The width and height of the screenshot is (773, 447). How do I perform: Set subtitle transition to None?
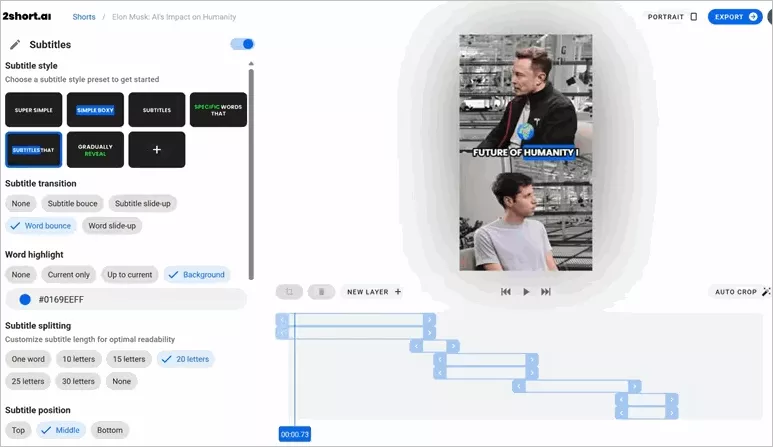click(21, 204)
